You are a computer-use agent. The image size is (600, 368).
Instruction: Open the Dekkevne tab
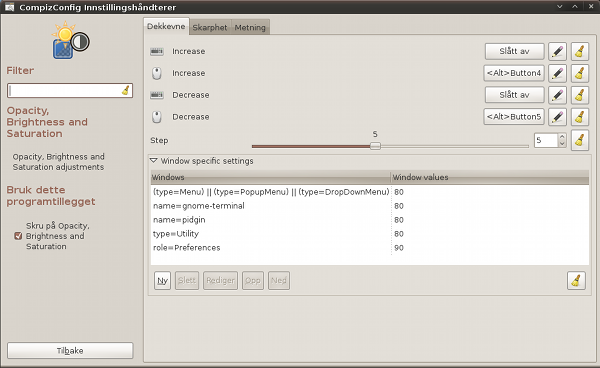pyautogui.click(x=166, y=26)
